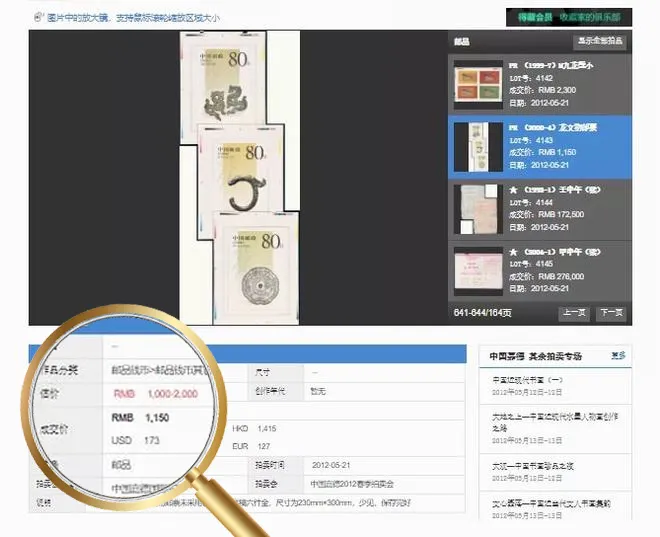The image size is (660, 537).
Task: Open the large stamp image in the viewer
Action: click(240, 178)
